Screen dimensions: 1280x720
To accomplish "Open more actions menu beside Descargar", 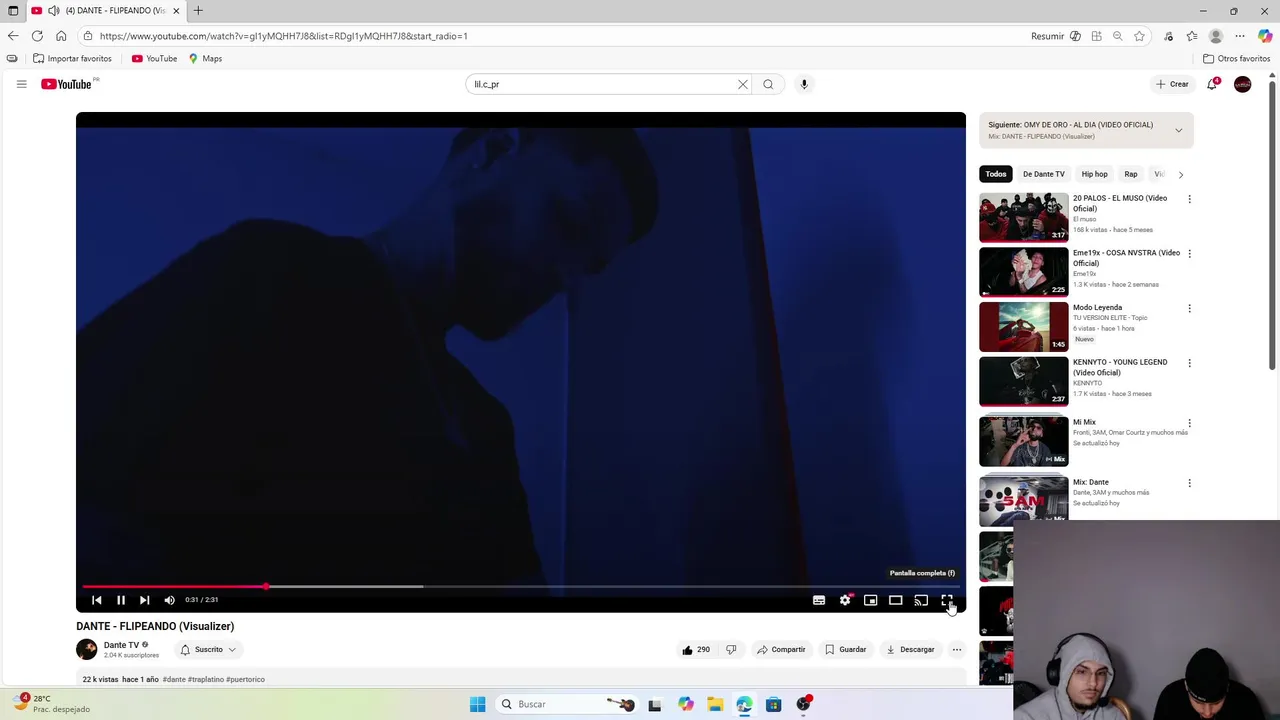I will pos(957,650).
